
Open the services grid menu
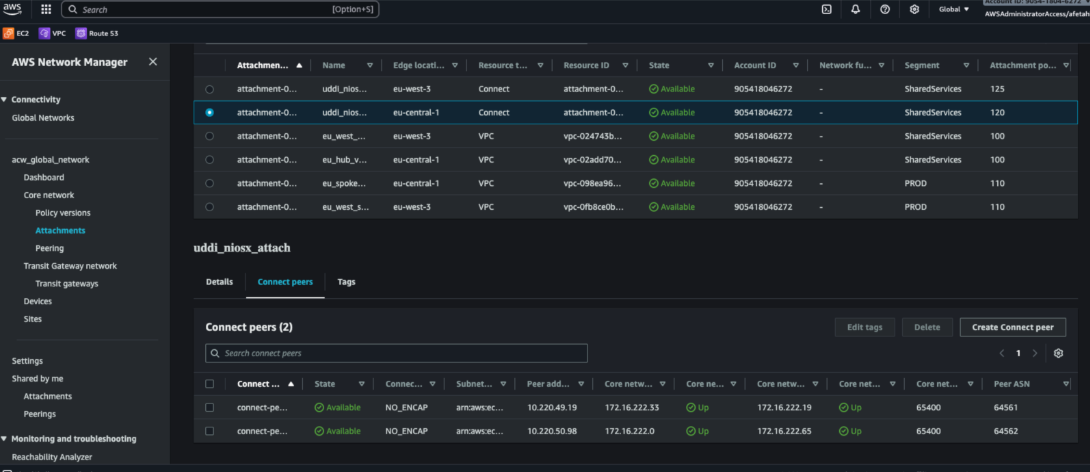[46, 10]
